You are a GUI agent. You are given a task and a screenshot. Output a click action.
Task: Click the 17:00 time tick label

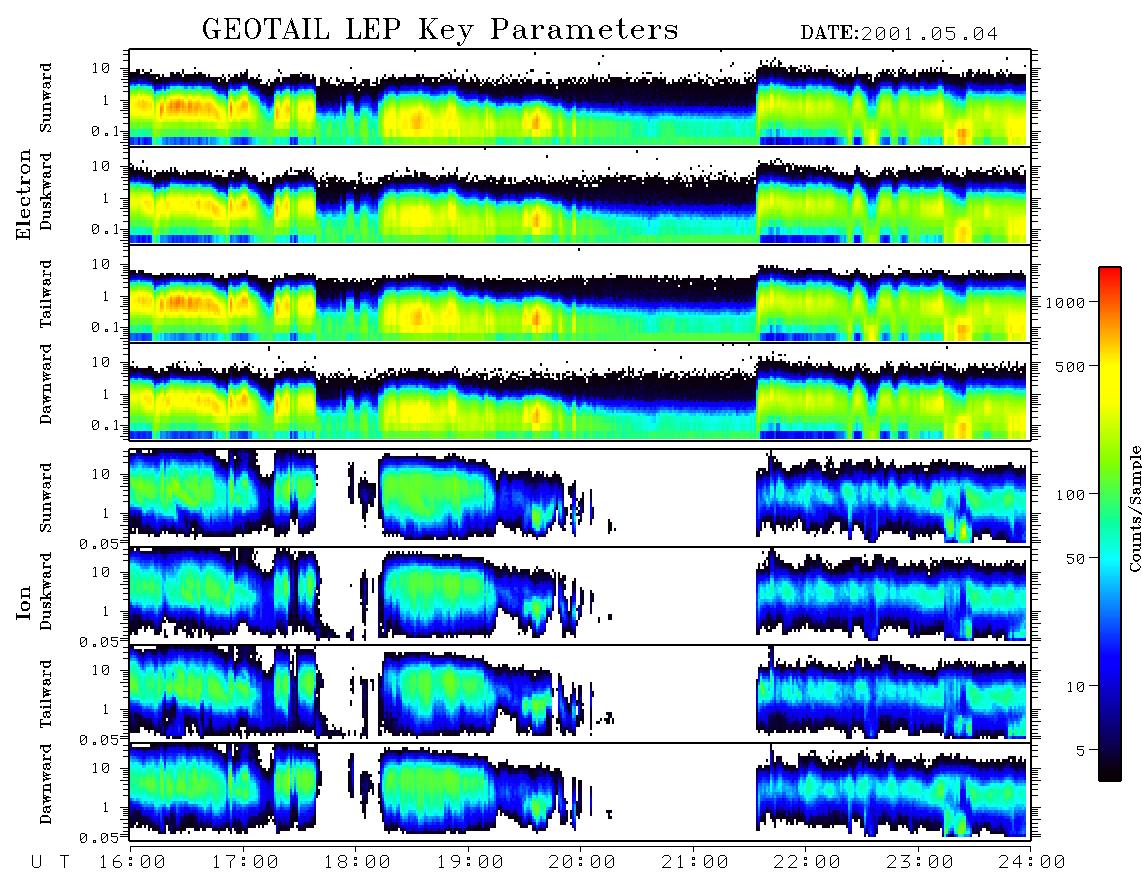[x=245, y=862]
